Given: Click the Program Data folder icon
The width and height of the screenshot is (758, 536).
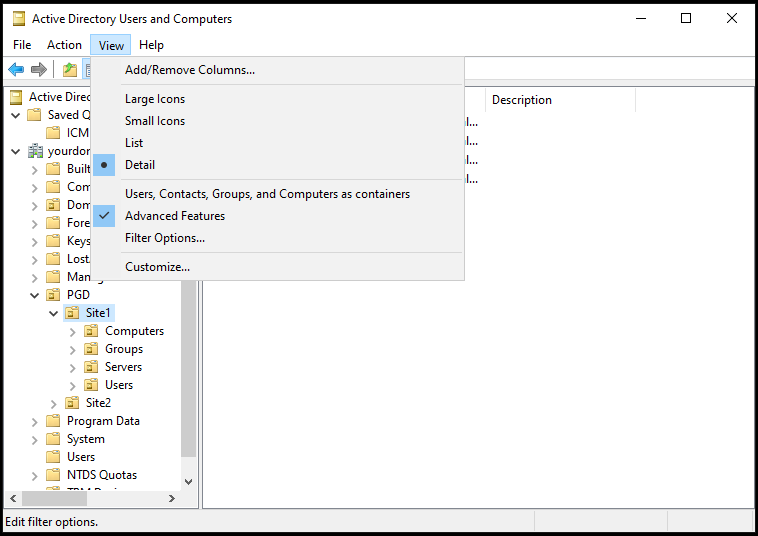Looking at the screenshot, I should tap(53, 421).
